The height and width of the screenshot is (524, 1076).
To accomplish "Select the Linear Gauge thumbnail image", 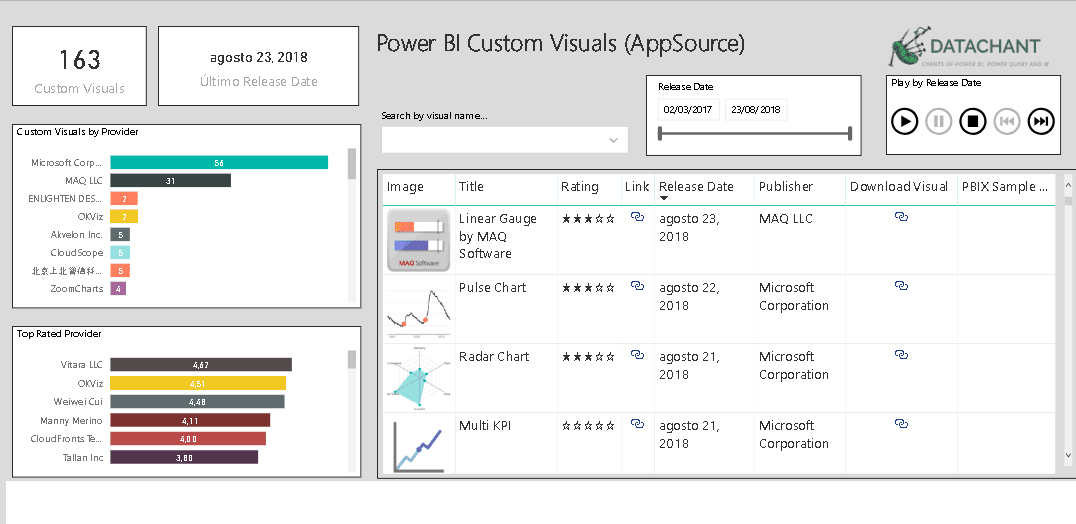I will click(419, 240).
